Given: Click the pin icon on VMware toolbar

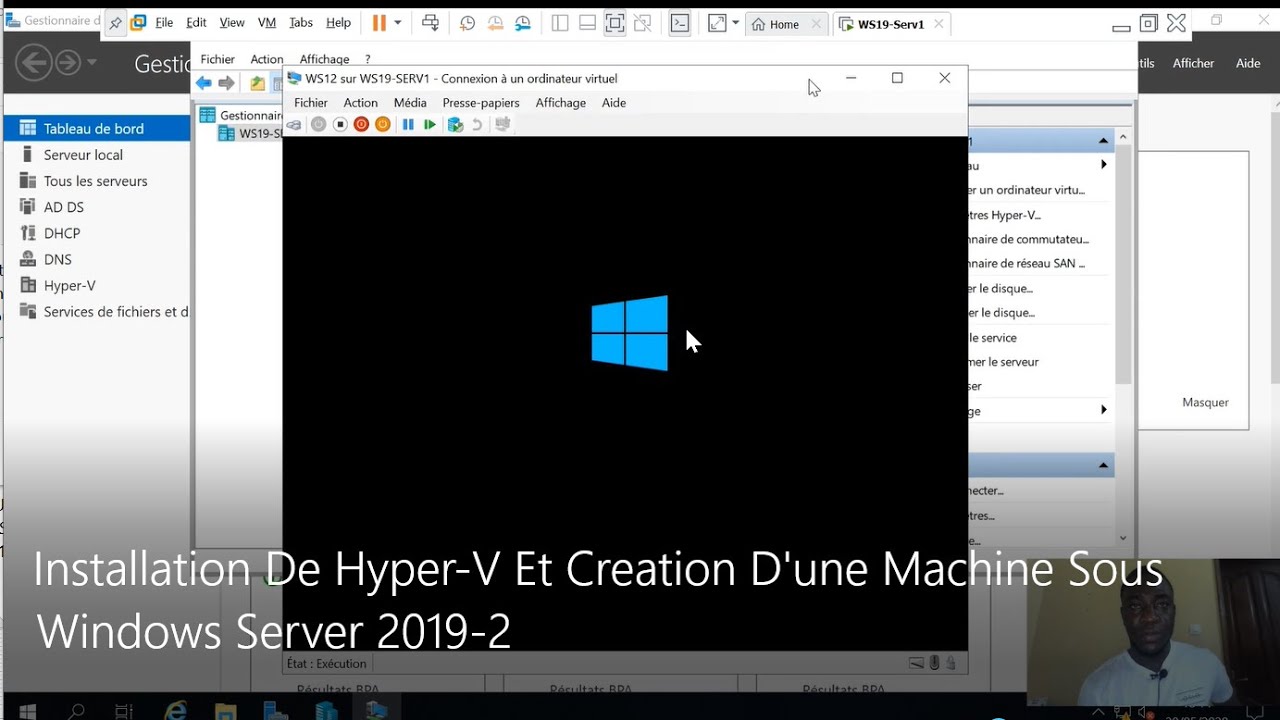Looking at the screenshot, I should tap(116, 23).
